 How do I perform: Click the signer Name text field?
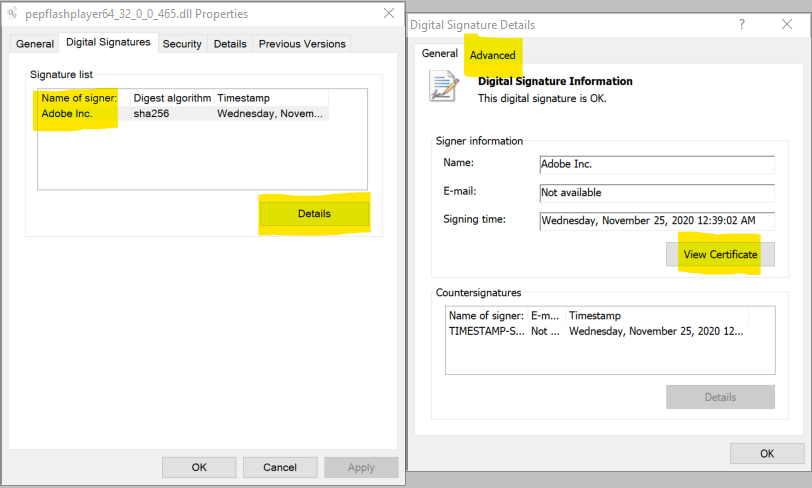(656, 164)
